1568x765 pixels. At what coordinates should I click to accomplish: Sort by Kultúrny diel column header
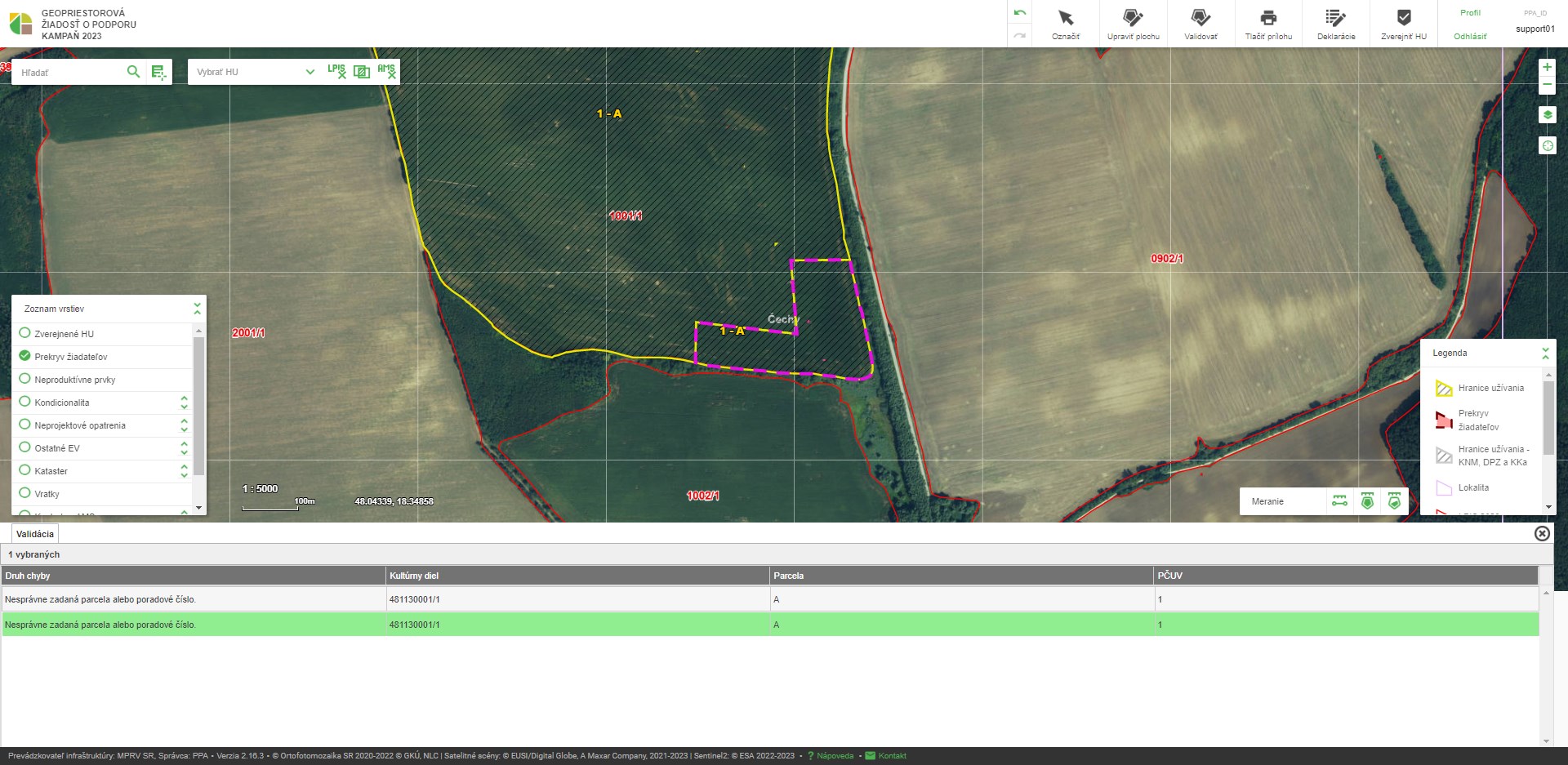[577, 576]
